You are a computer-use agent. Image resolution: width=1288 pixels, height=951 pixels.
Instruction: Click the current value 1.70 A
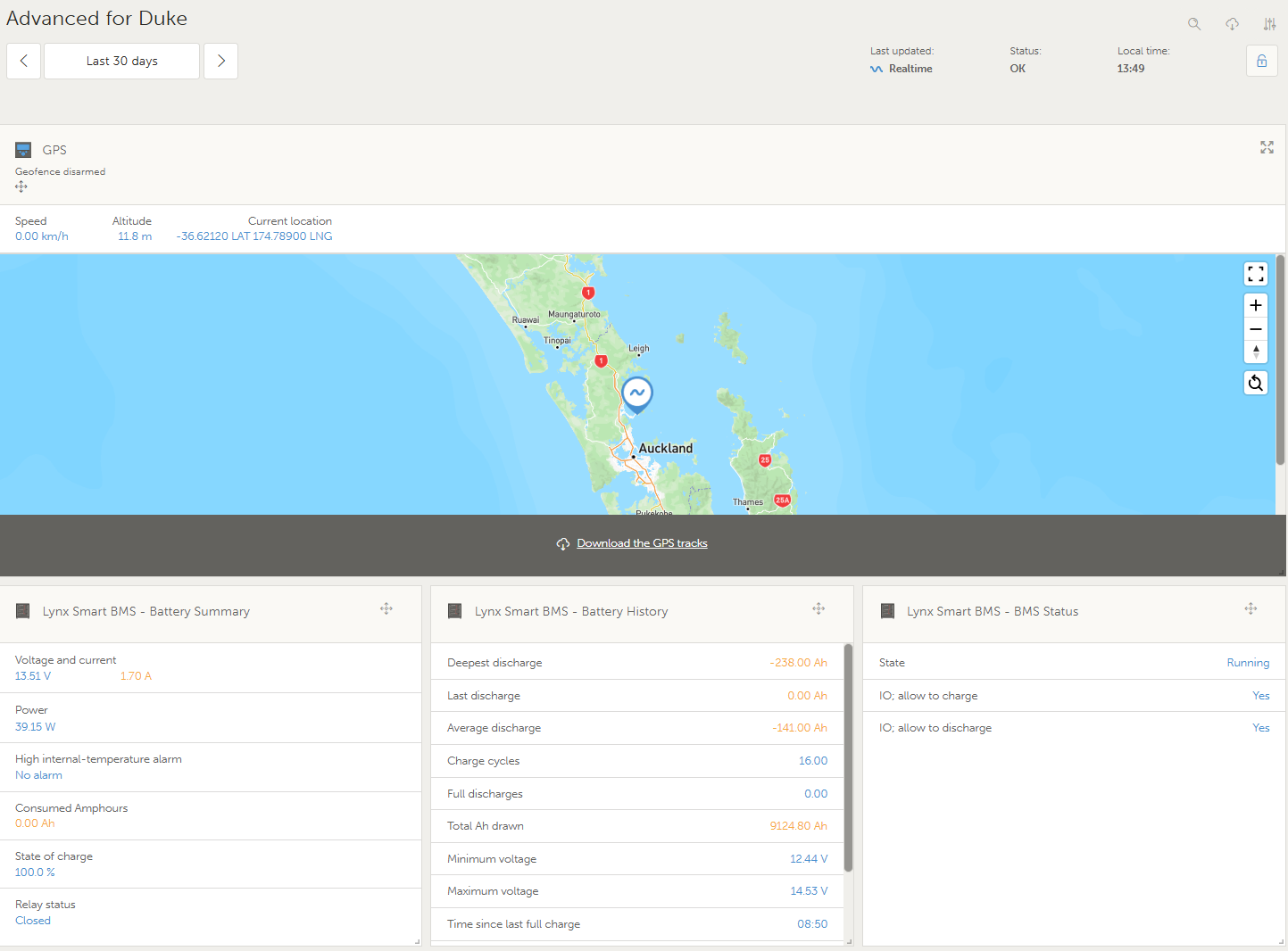(136, 676)
